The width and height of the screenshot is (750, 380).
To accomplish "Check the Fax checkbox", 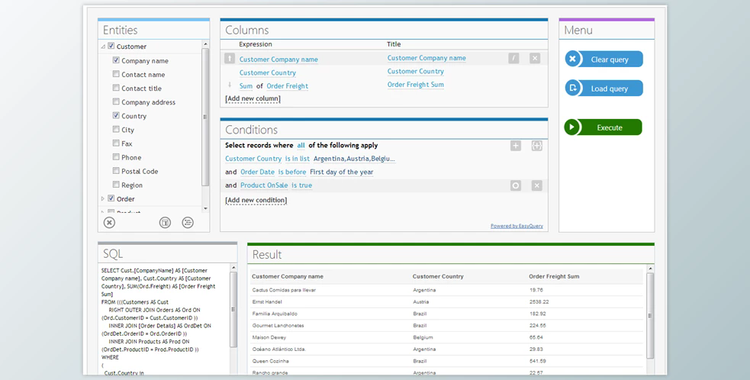I will (x=116, y=143).
